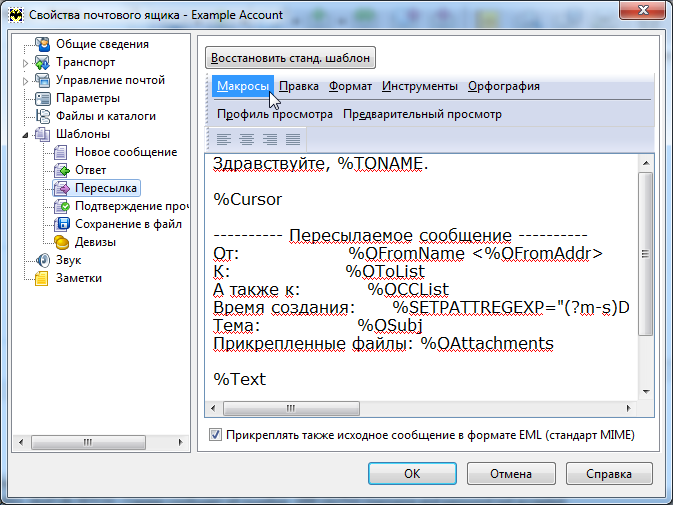Select Общие сведения in the tree

point(102,44)
